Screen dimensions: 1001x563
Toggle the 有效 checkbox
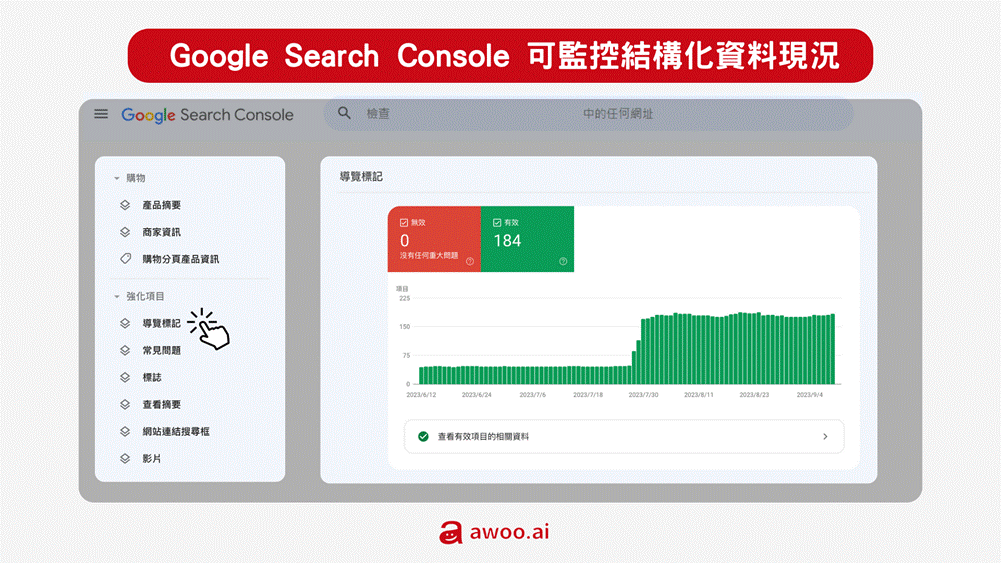pos(497,223)
